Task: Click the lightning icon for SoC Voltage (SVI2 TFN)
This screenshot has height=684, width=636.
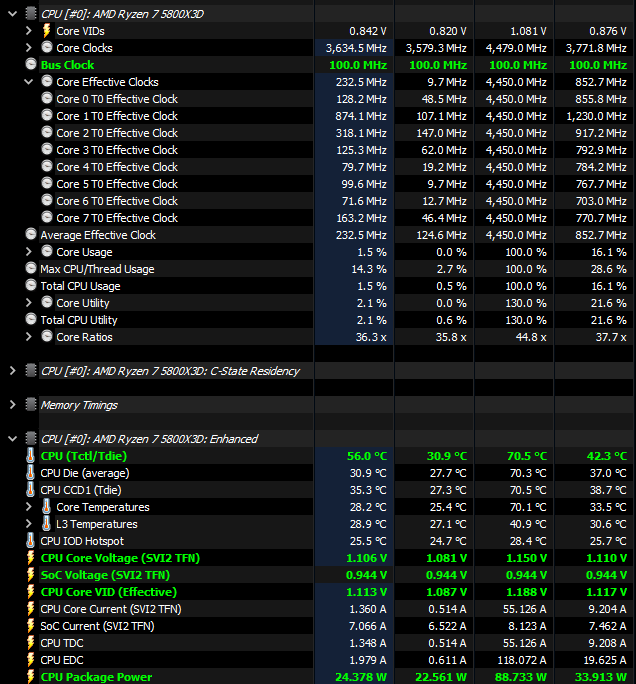Action: pyautogui.click(x=31, y=575)
